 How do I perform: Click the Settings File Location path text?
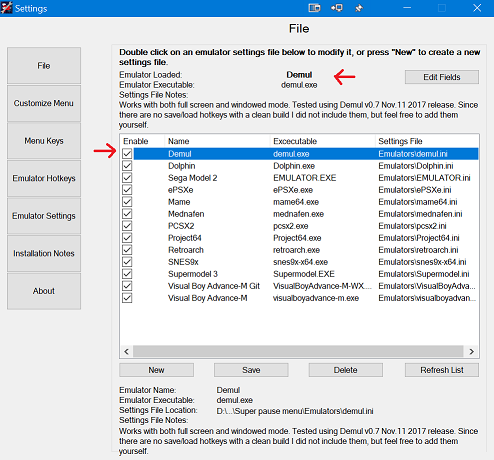coord(295,411)
